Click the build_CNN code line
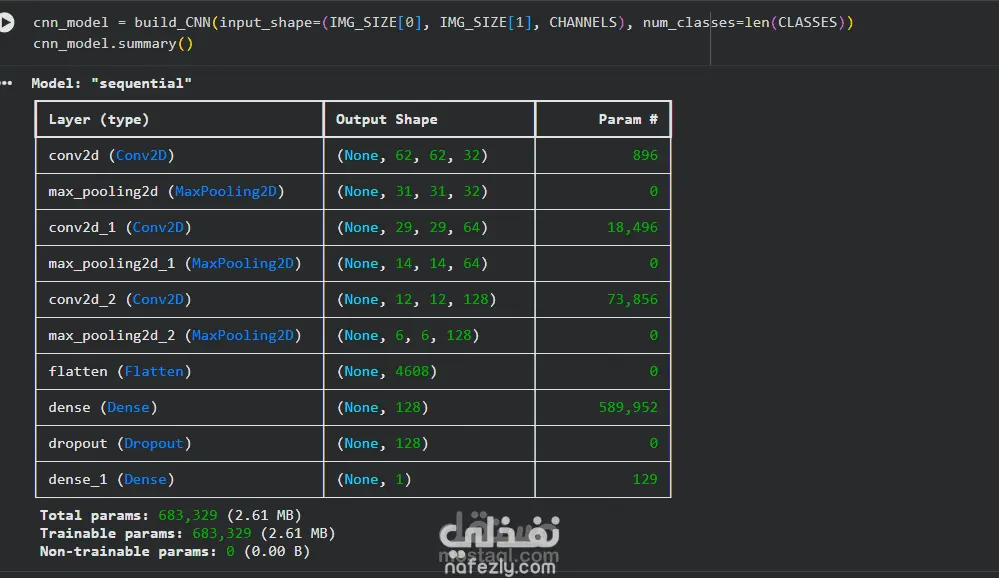Viewport: 999px width, 578px height. tap(443, 22)
